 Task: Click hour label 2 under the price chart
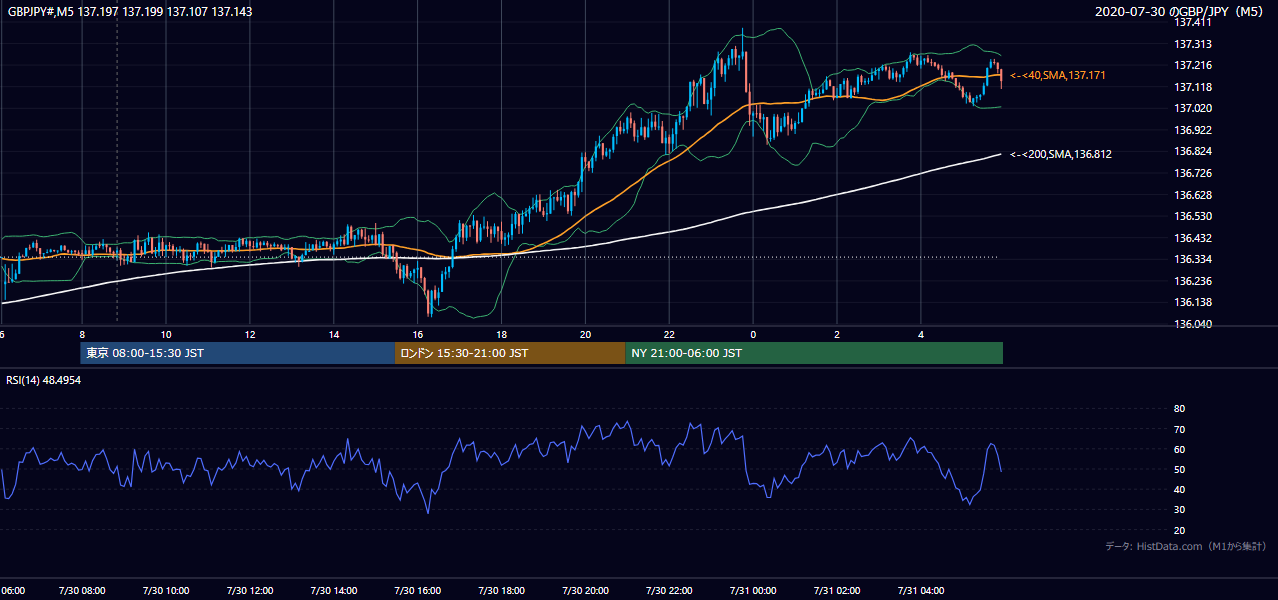(x=837, y=335)
